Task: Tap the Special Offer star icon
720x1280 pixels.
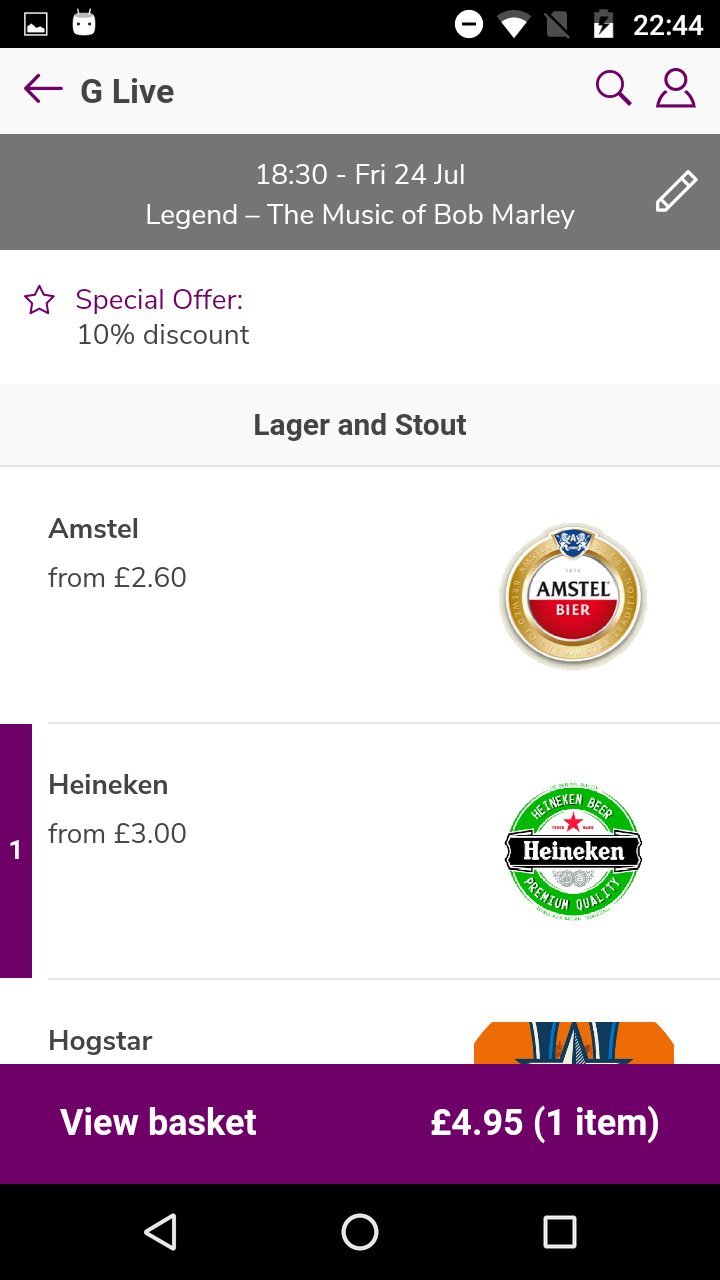Action: point(39,300)
